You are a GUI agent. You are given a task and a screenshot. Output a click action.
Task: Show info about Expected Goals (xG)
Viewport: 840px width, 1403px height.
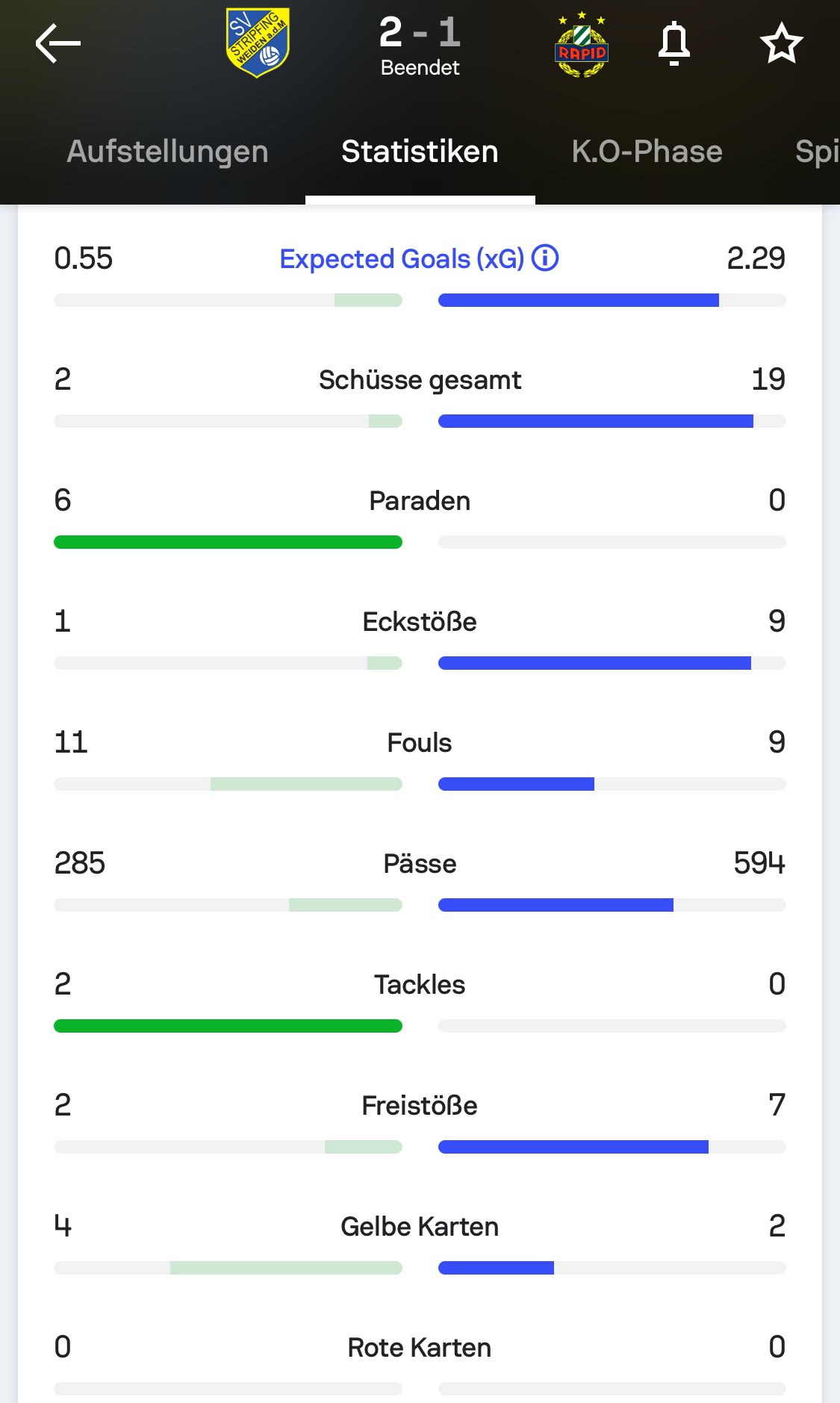[x=545, y=258]
